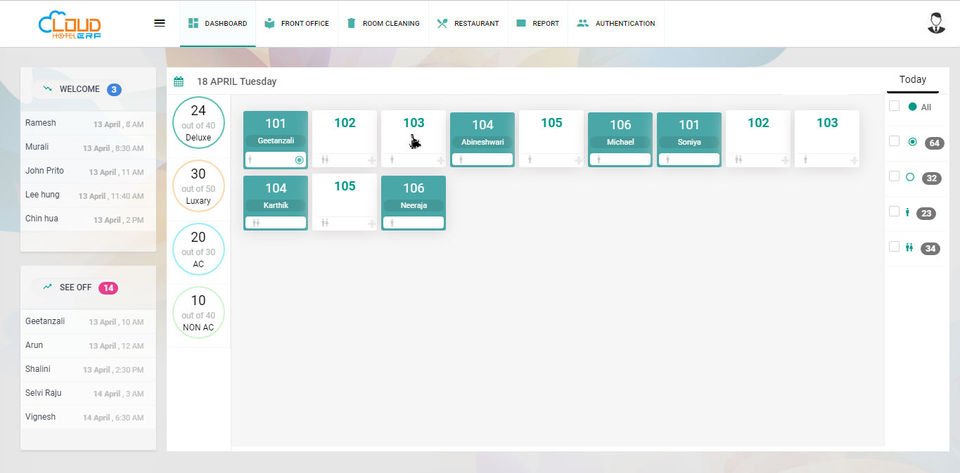Open room 101 card with guest Soniya

point(689,140)
